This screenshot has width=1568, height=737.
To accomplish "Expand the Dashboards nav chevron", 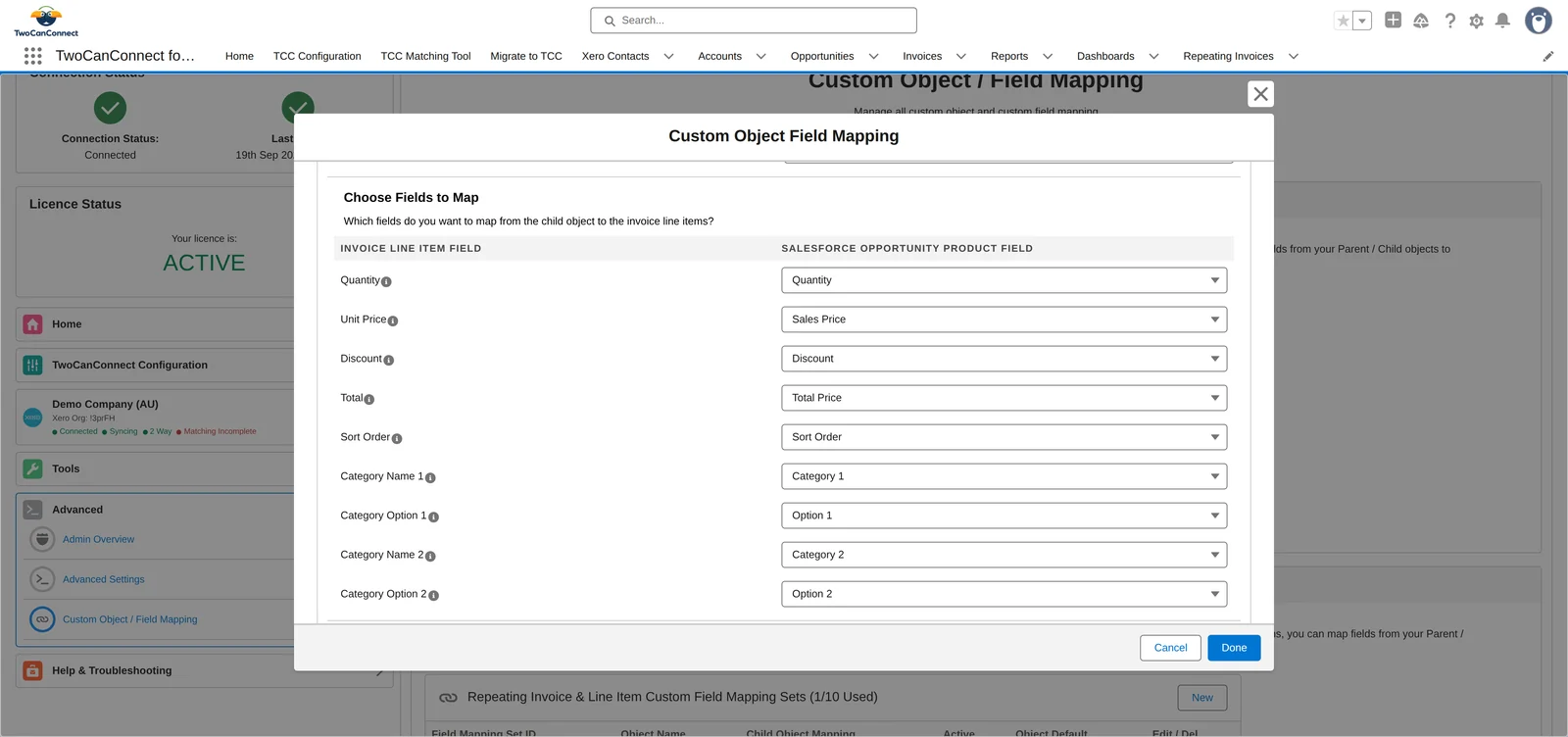I will (x=1154, y=57).
